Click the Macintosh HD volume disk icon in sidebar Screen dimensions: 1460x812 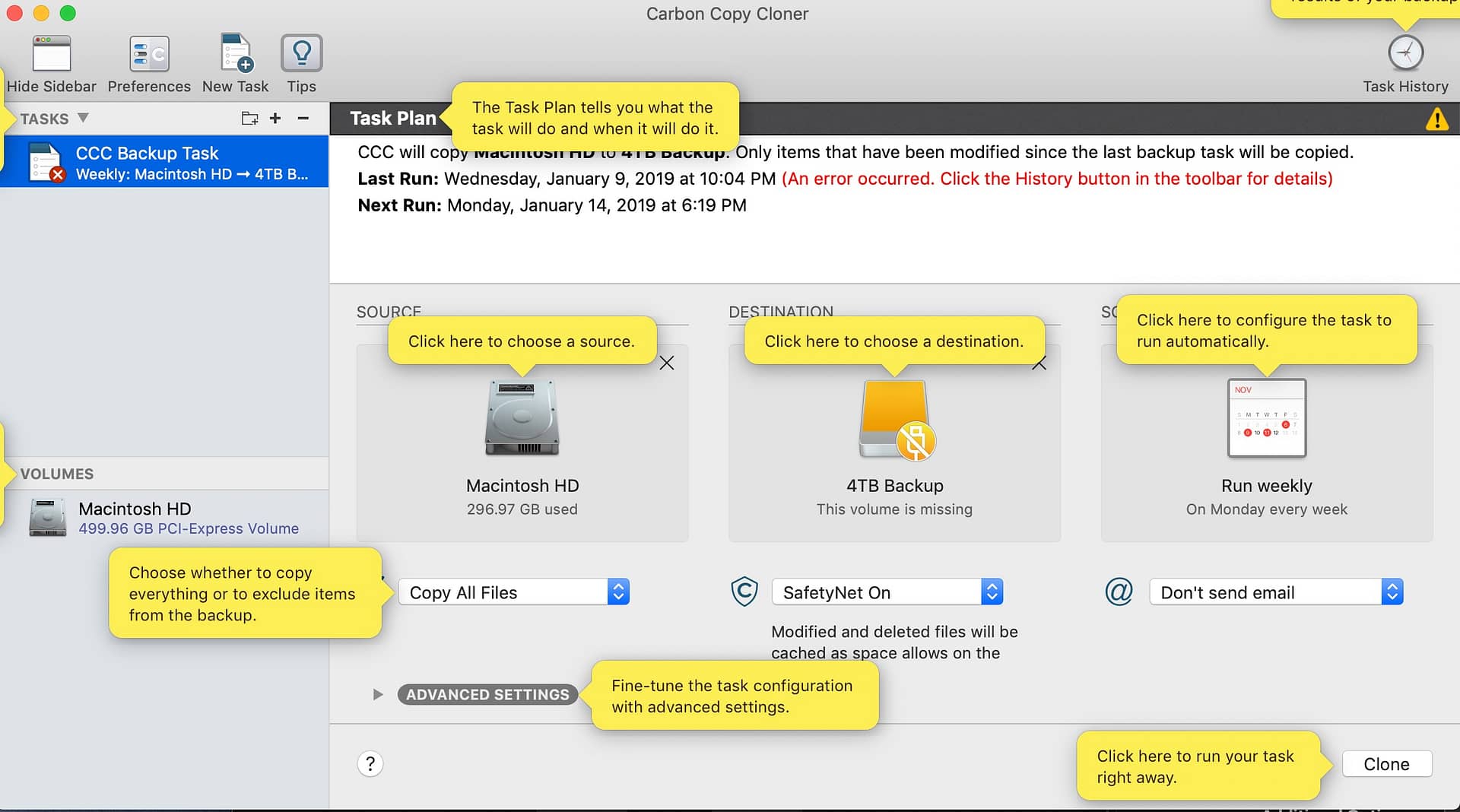(x=47, y=518)
